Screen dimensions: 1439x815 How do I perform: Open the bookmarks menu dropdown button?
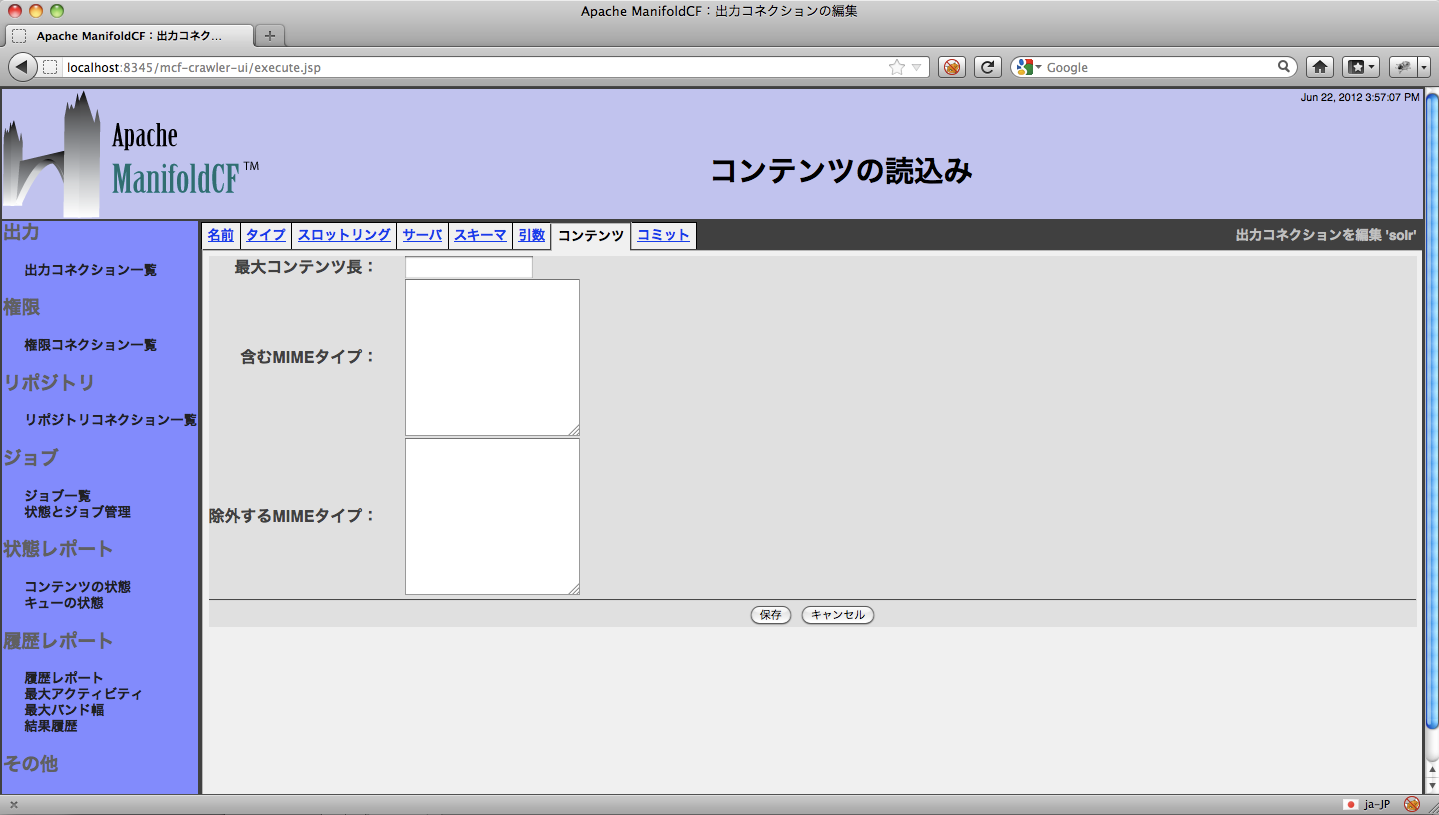1360,67
